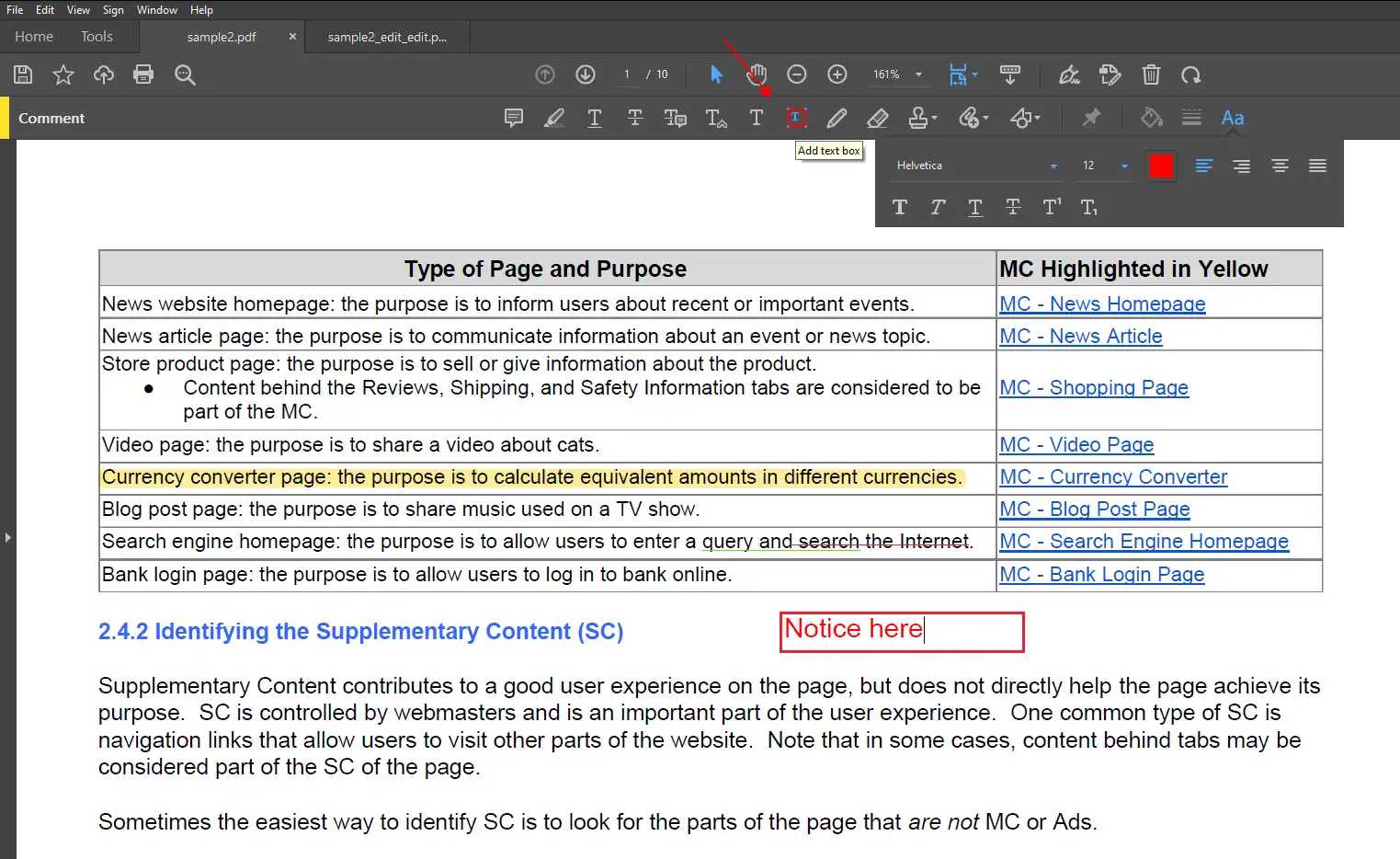1400x859 pixels.
Task: Select the sticky note comment tool
Action: [x=514, y=118]
